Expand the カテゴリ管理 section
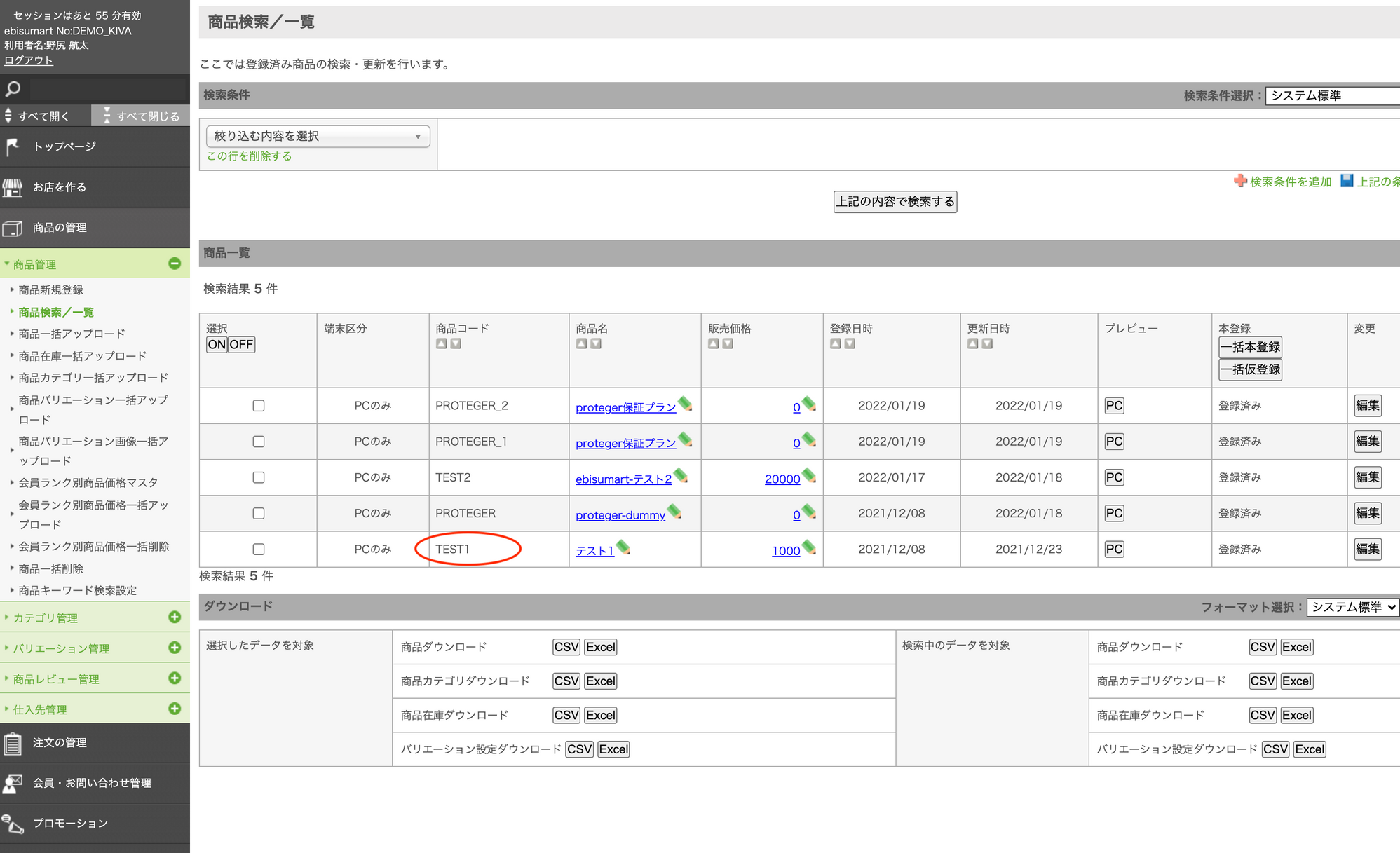1400x853 pixels. point(175,617)
